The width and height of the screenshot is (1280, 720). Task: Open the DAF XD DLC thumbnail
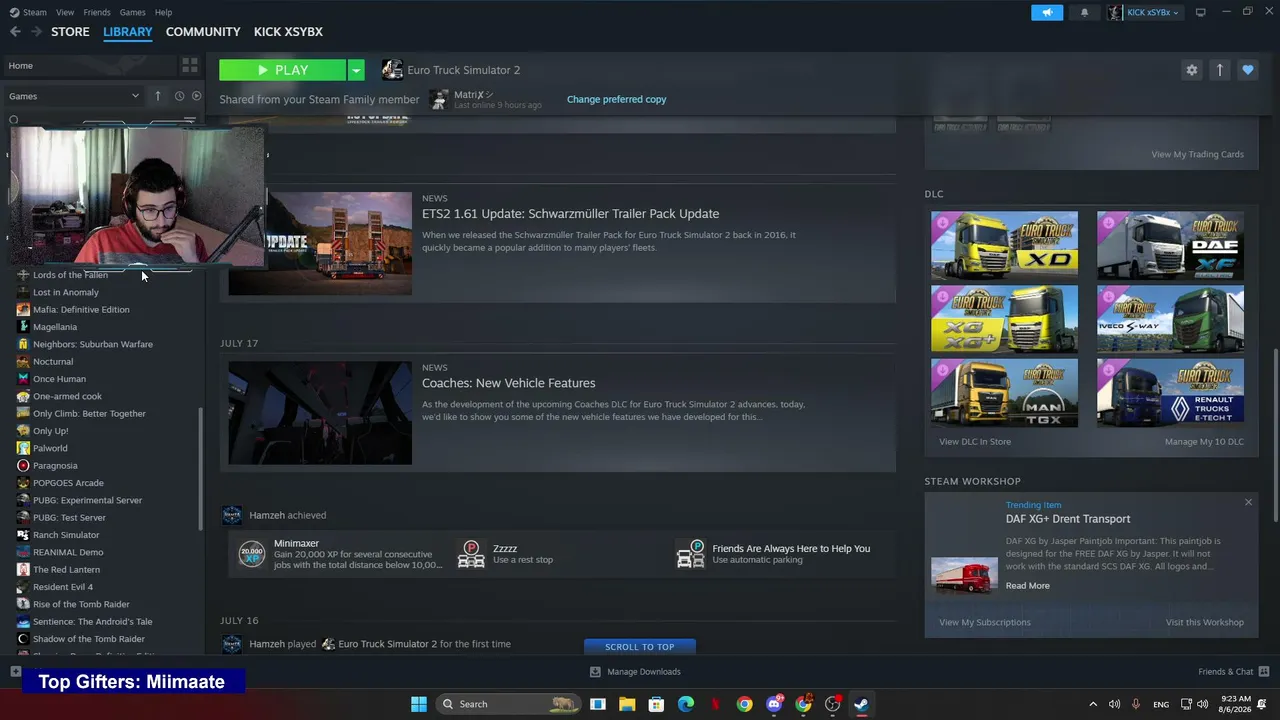(x=1005, y=244)
